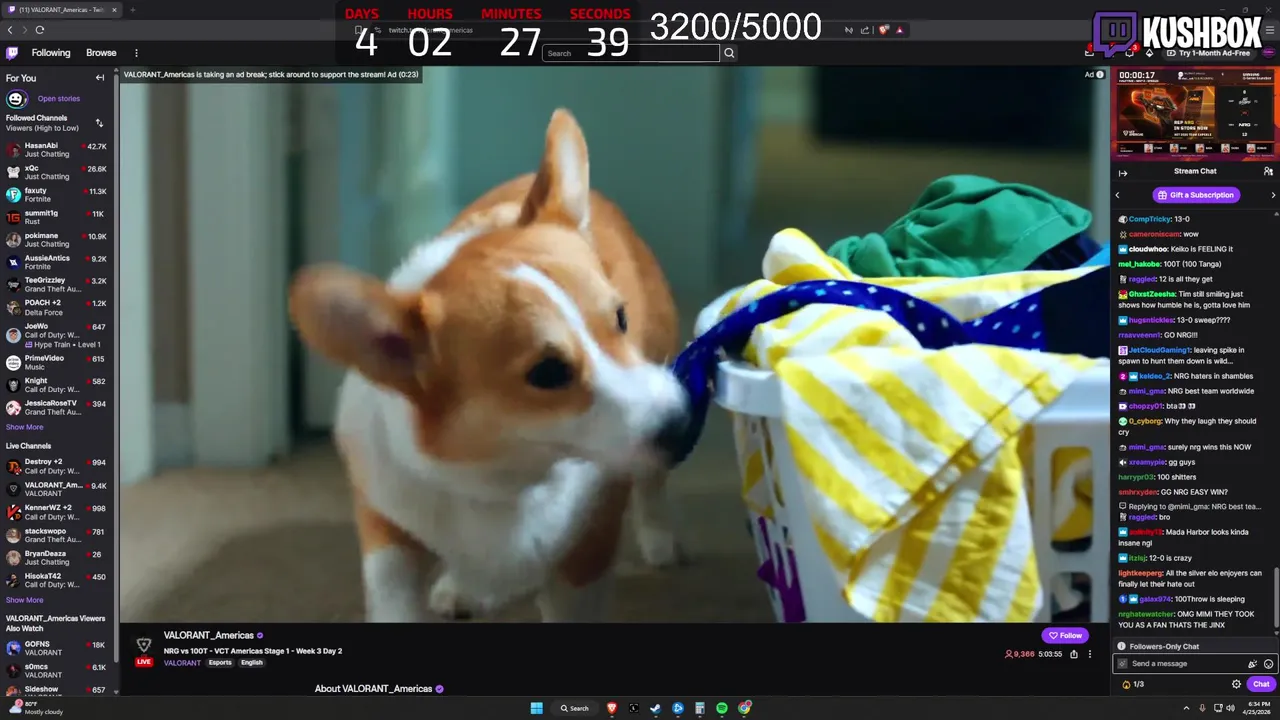This screenshot has height=720, width=1280.
Task: Open JessicaRoseTV channel in sidebar
Action: [x=57, y=407]
